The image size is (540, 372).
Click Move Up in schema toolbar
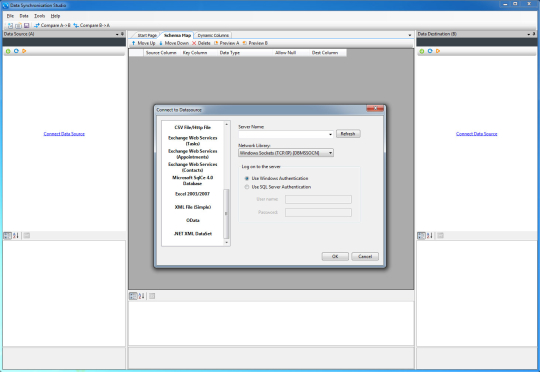[x=143, y=43]
